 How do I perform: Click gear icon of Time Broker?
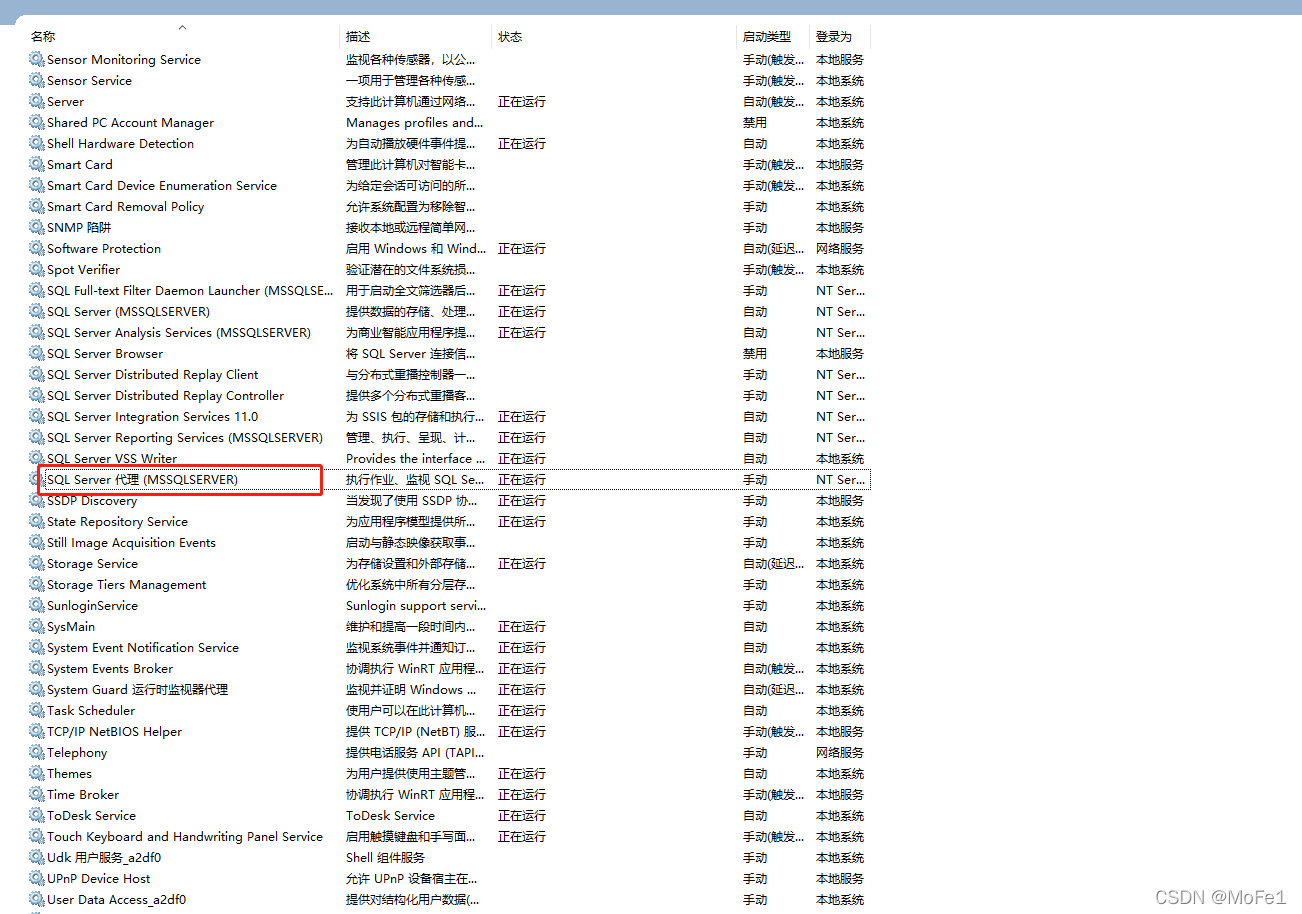pyautogui.click(x=37, y=794)
